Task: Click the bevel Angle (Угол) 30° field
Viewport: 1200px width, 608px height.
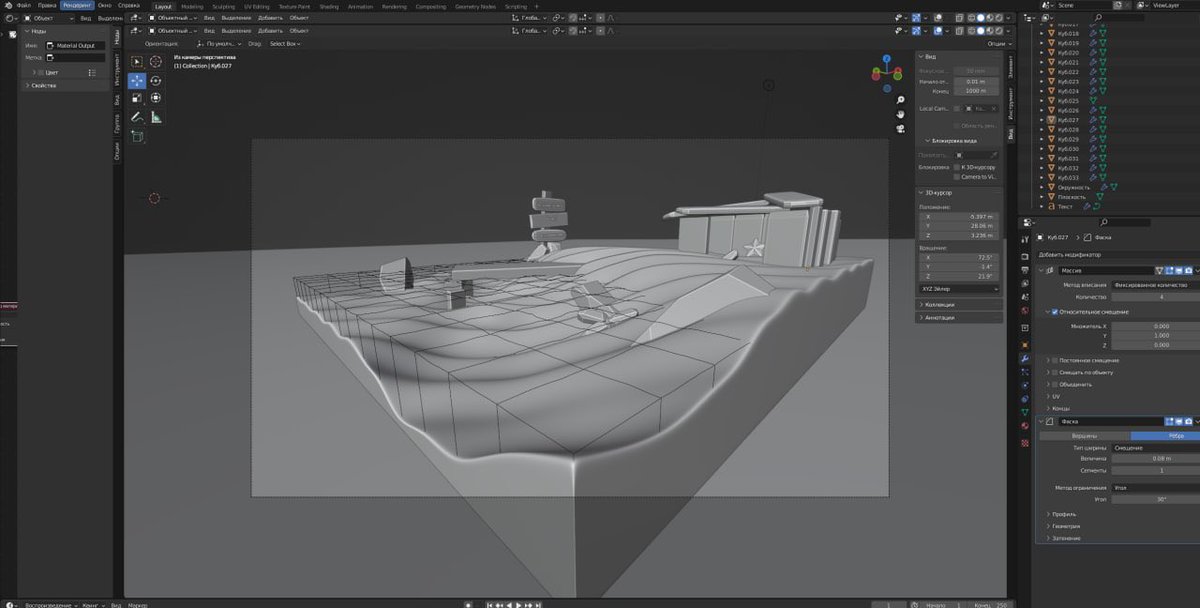Action: (1155, 498)
